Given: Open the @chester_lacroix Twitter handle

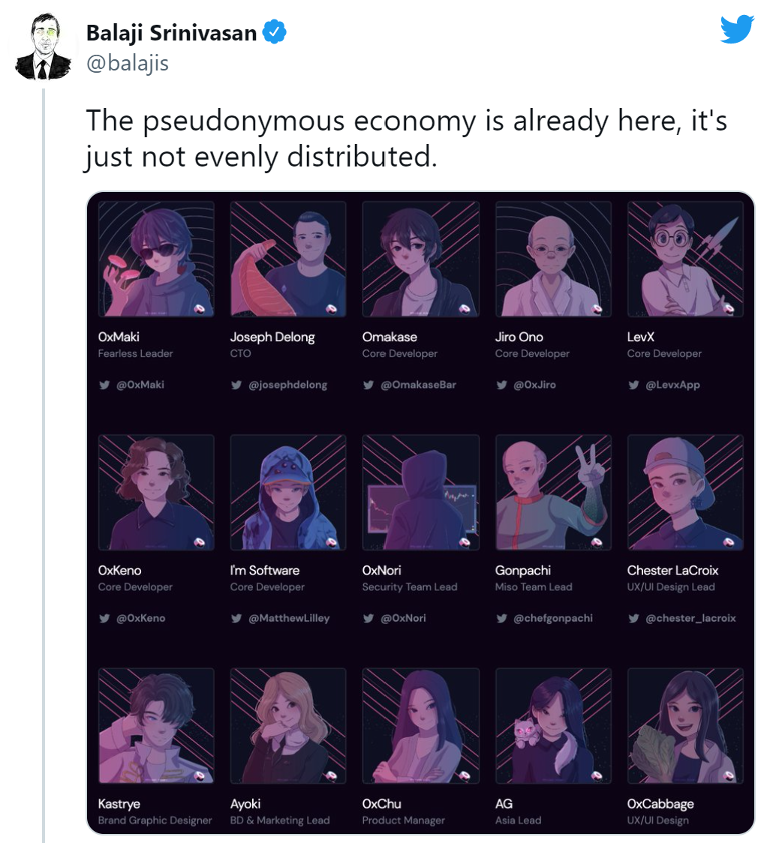Looking at the screenshot, I should [691, 618].
